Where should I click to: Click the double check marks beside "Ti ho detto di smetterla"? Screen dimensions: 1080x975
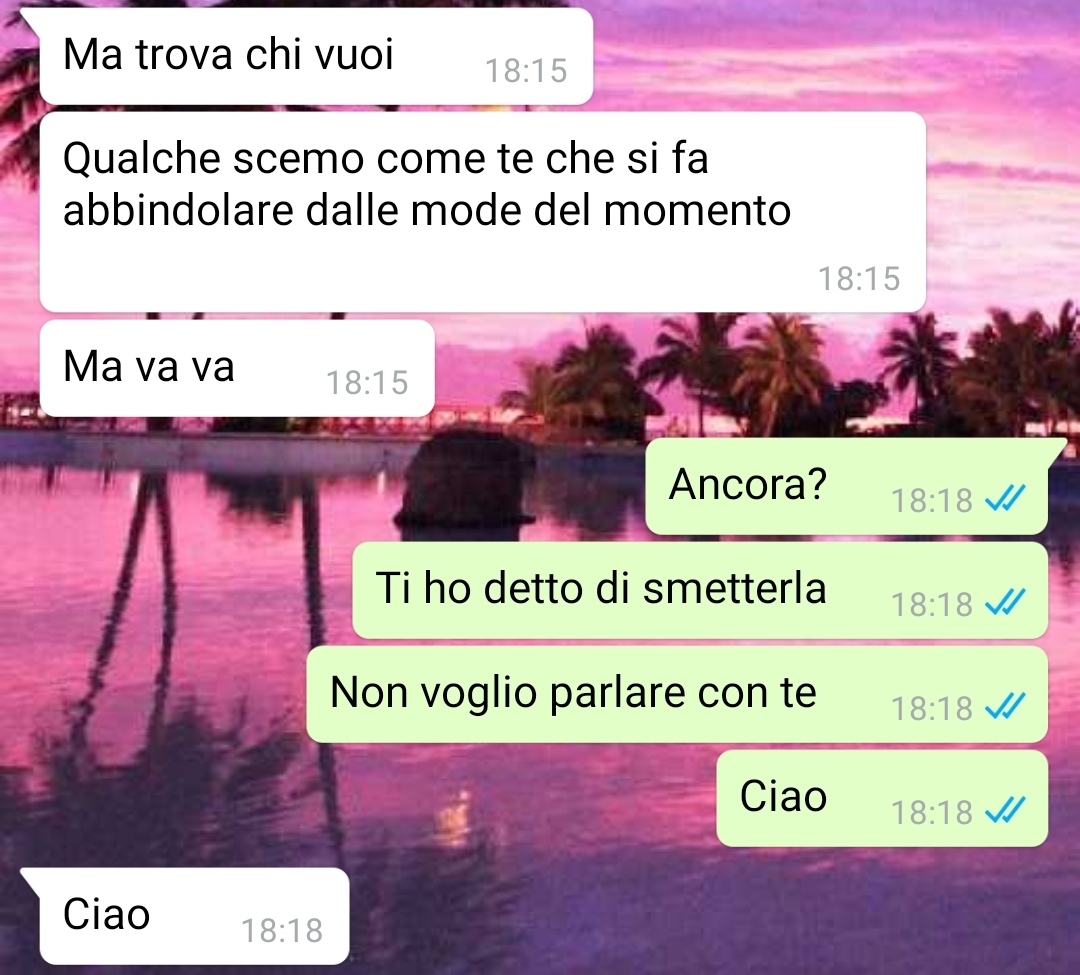click(x=1005, y=602)
